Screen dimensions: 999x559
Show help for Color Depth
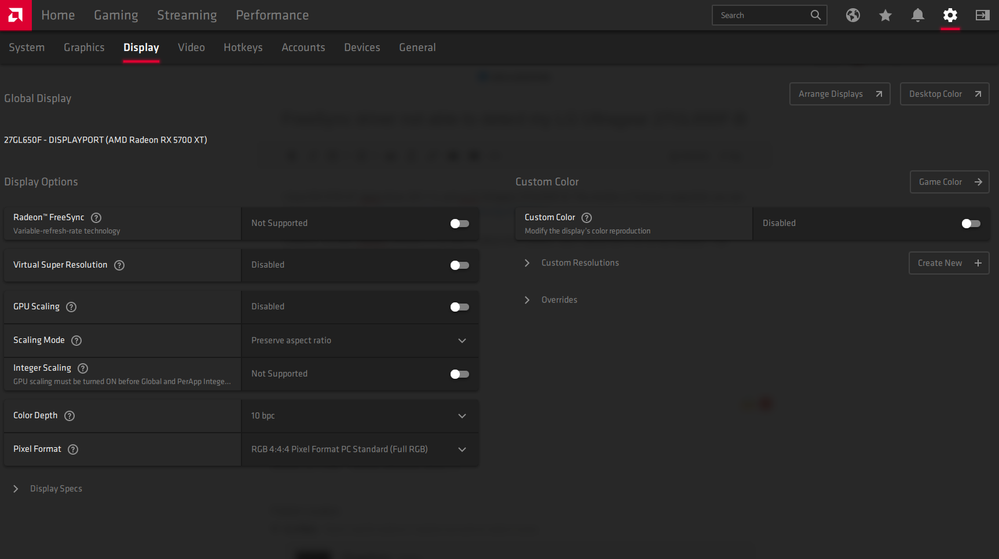(69, 416)
